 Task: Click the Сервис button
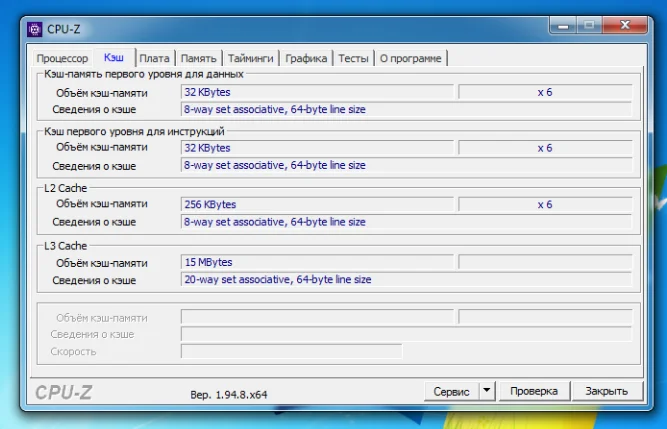point(451,391)
